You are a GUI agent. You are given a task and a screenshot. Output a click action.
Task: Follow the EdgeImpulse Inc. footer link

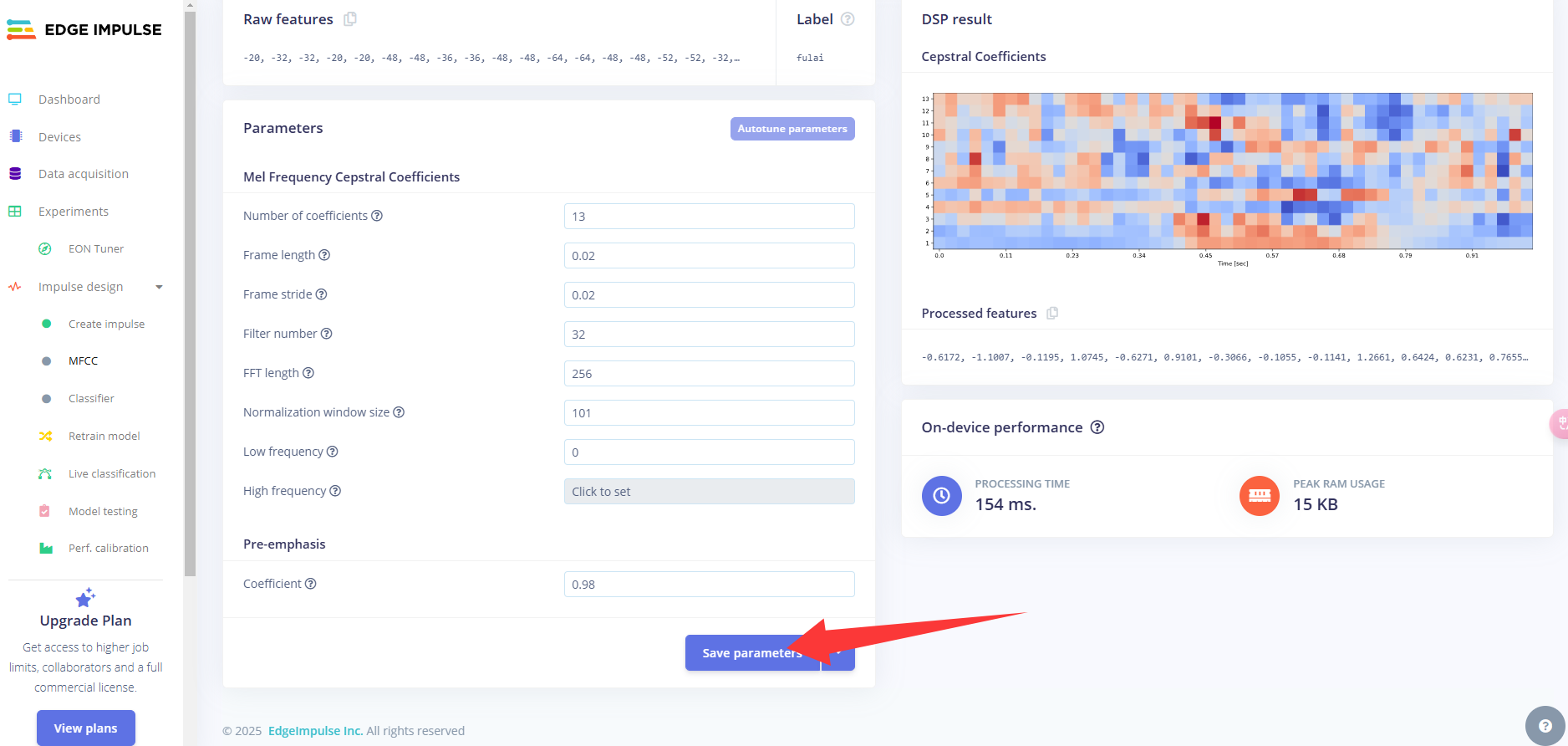click(315, 731)
